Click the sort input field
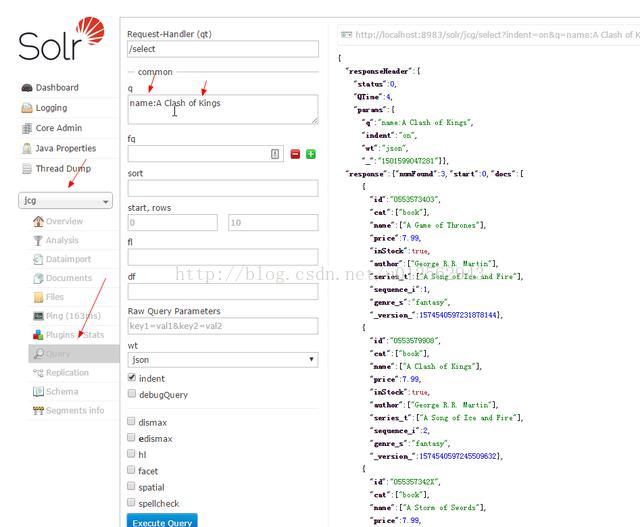Screen dimensions: 640x527 pyautogui.click(x=223, y=188)
